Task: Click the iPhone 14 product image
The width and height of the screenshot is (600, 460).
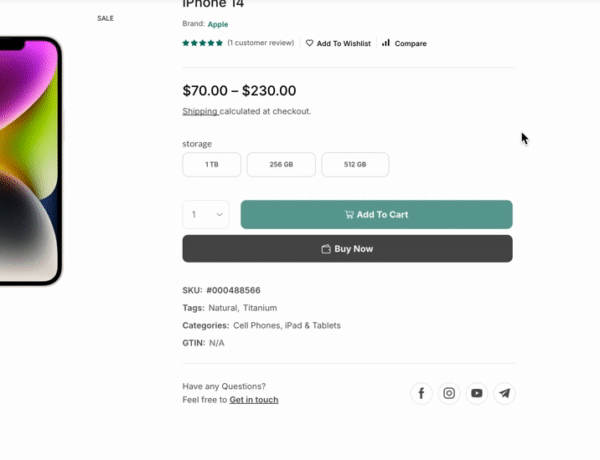Action: [28, 160]
